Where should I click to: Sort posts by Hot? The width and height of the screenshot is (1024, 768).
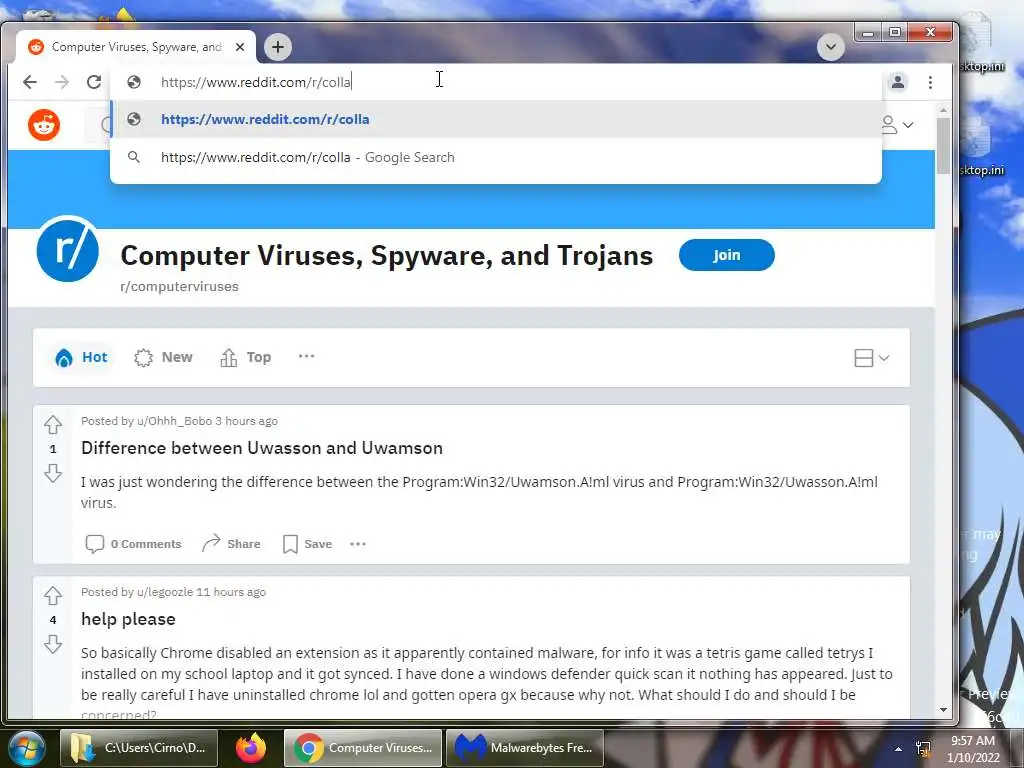point(82,357)
